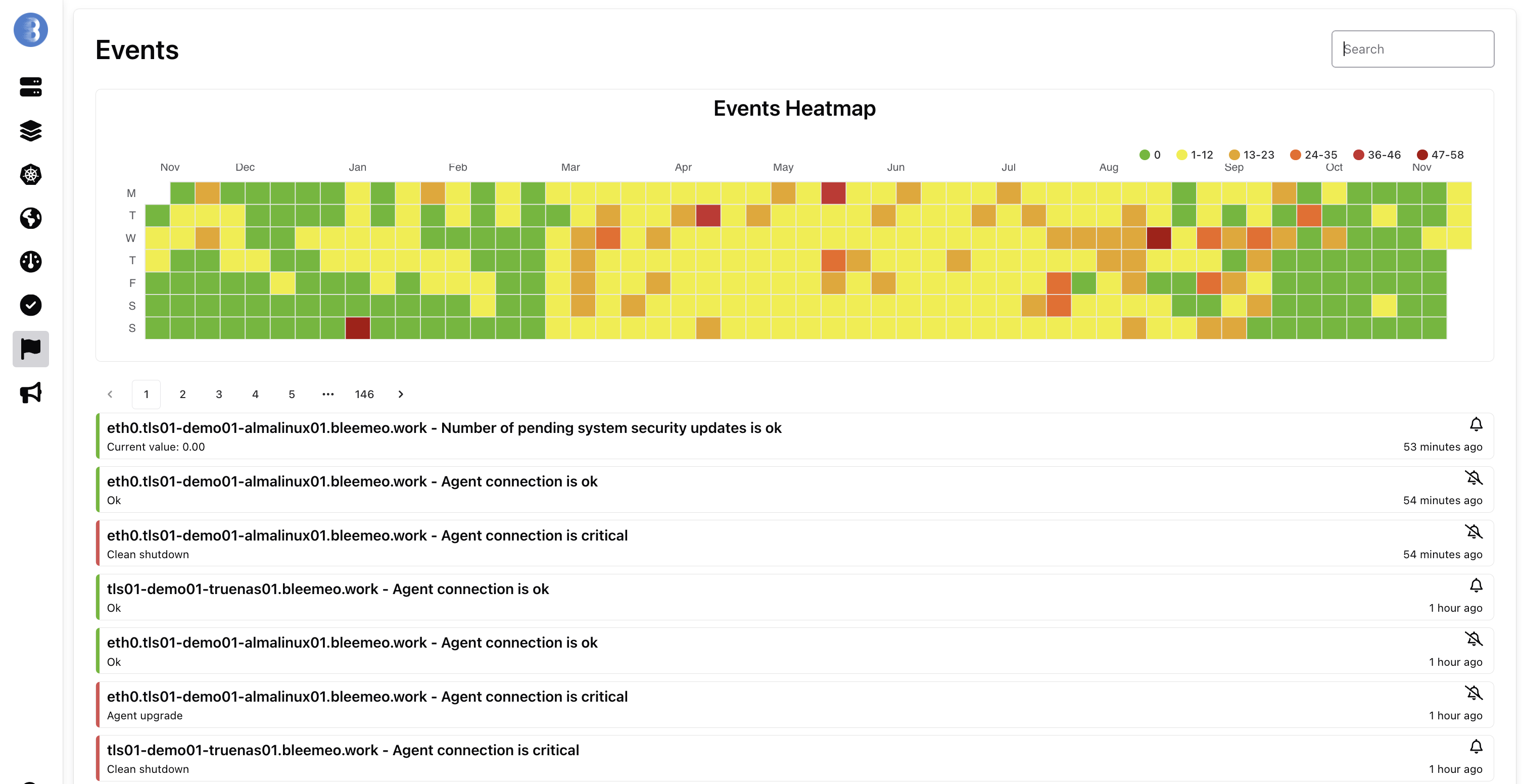
Task: Expand hidden pages with the ellipsis control
Action: (x=328, y=394)
